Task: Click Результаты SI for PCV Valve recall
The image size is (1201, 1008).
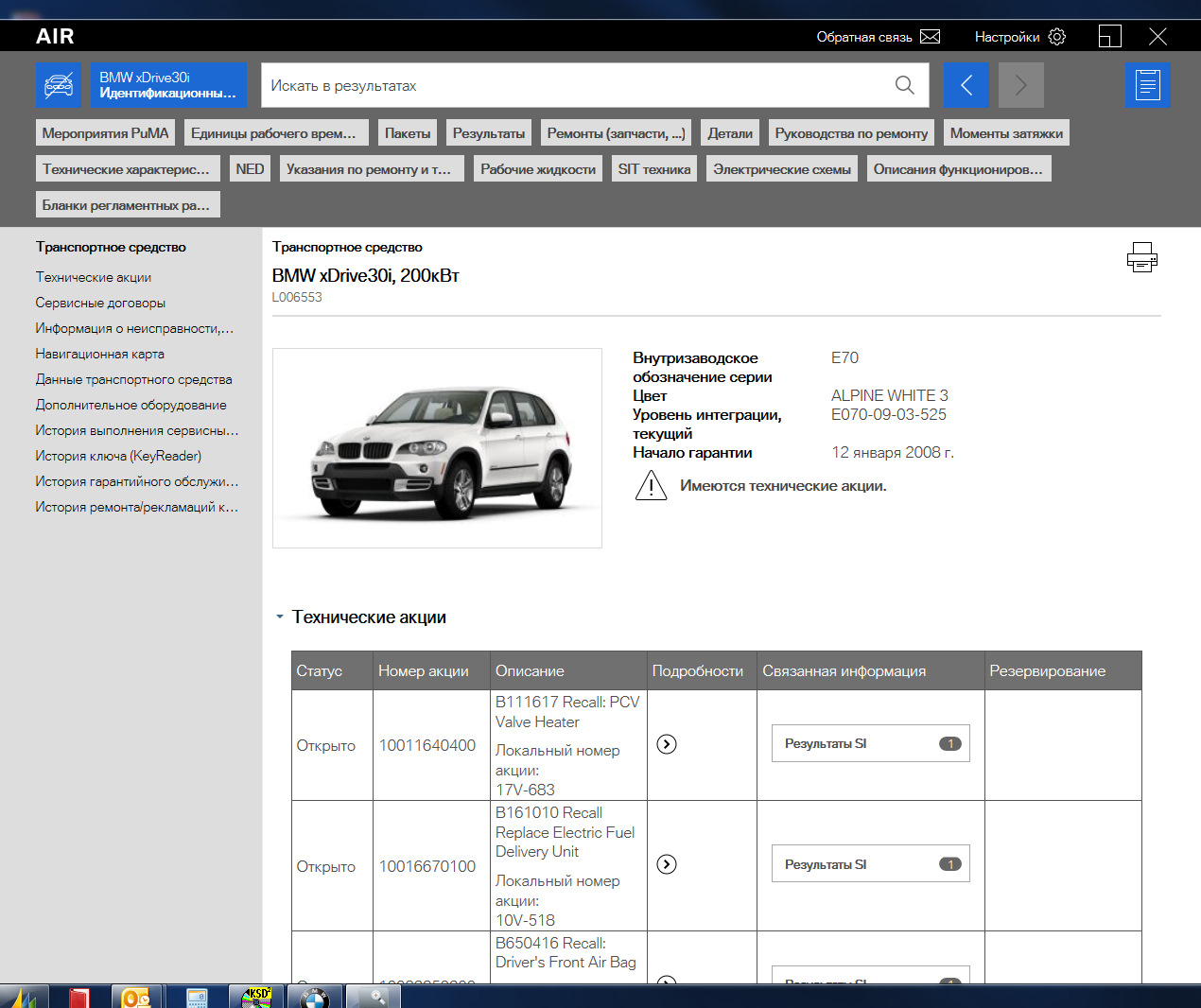Action: pos(870,744)
